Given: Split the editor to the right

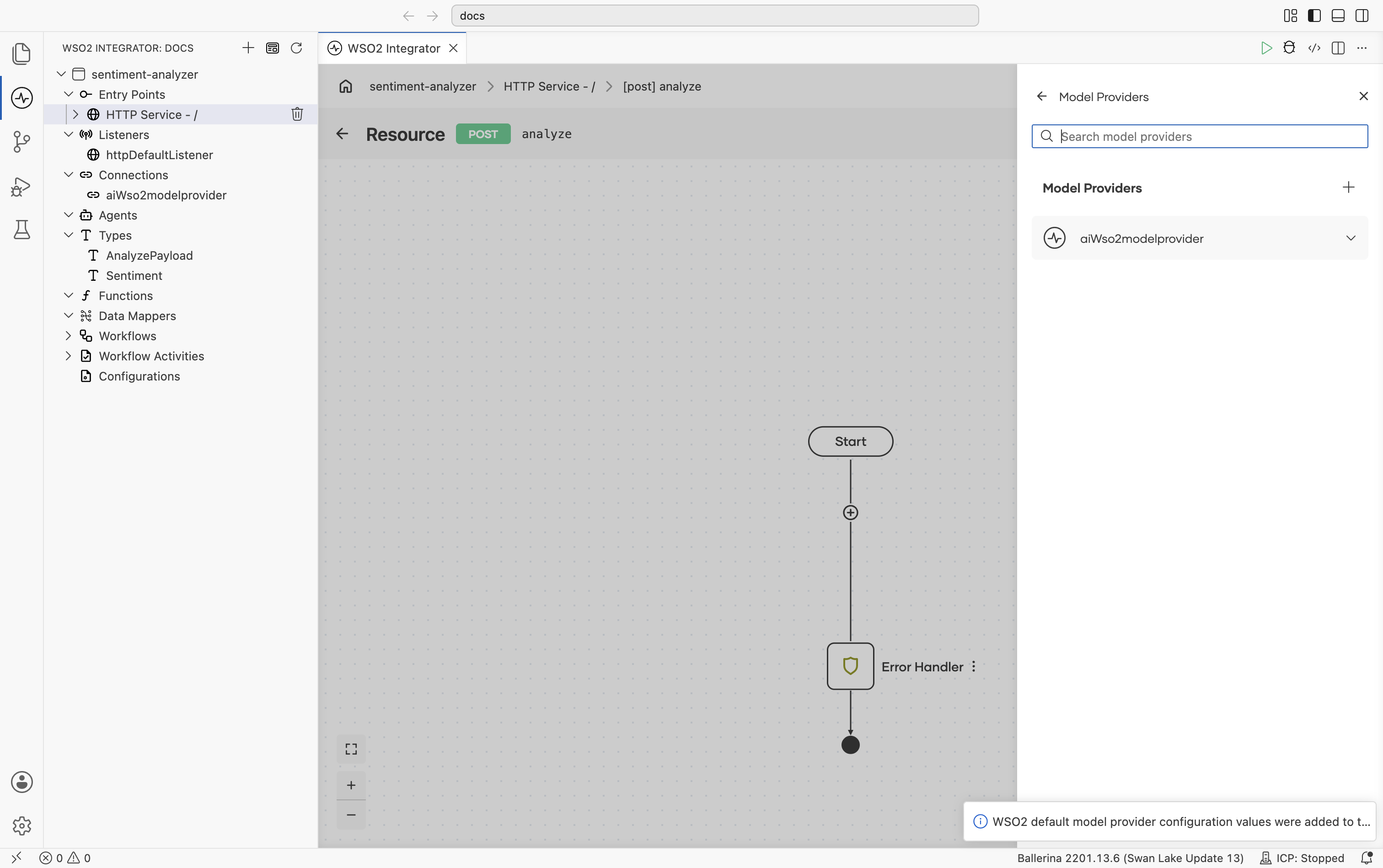Looking at the screenshot, I should coord(1338,48).
